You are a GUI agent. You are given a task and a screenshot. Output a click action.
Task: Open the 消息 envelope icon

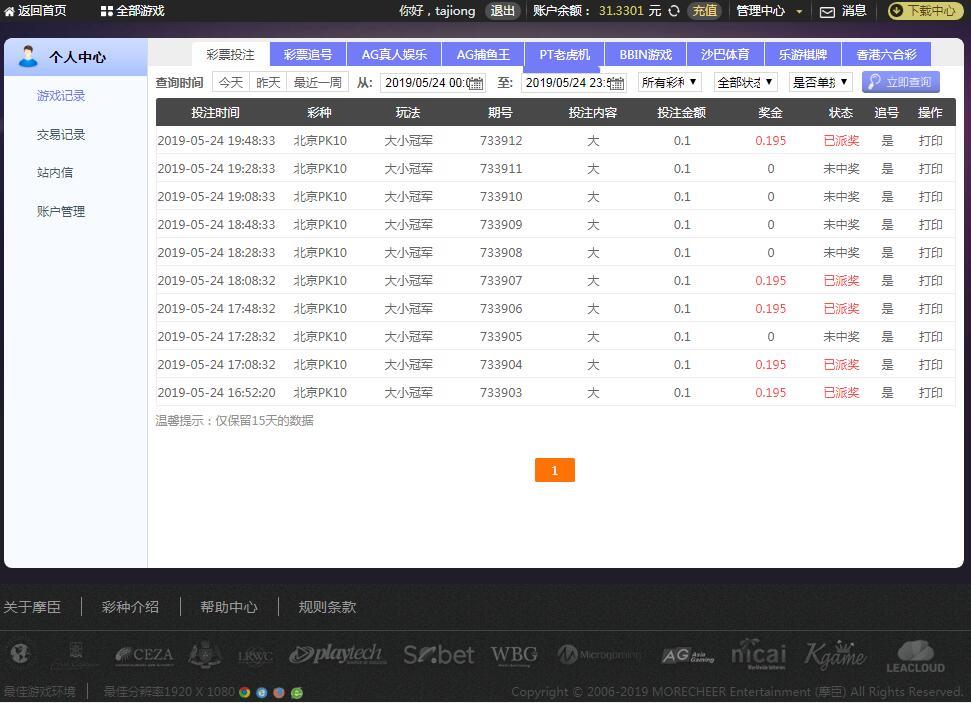click(827, 12)
